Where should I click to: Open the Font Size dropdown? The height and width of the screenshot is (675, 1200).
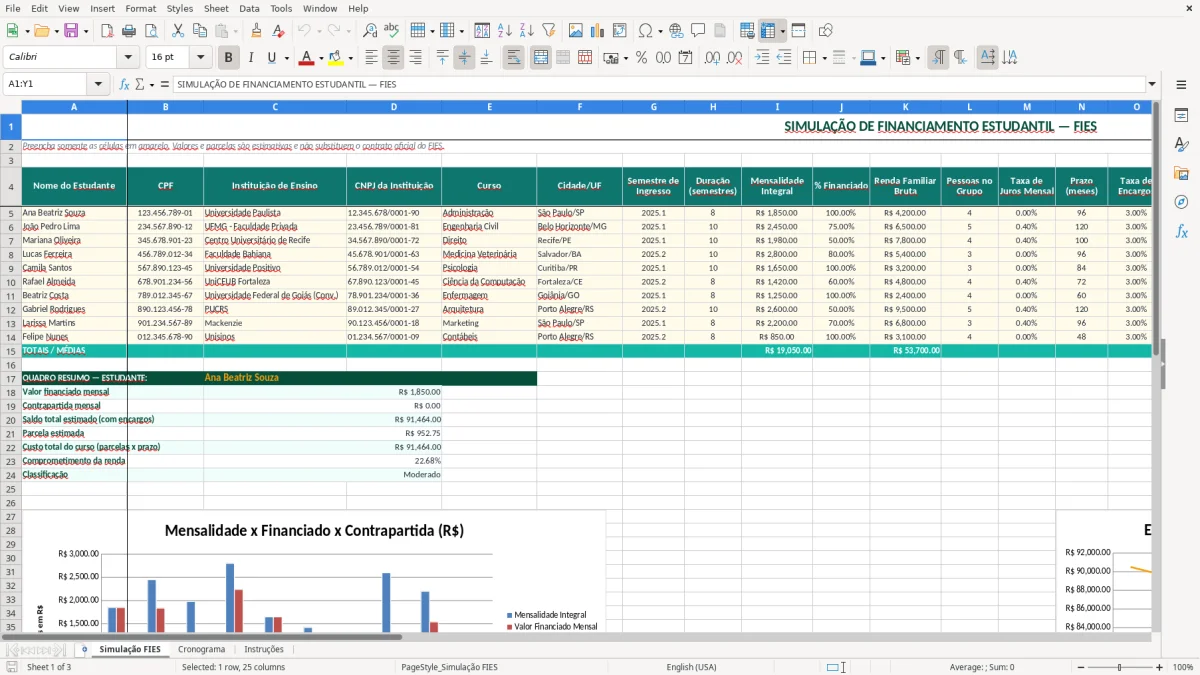point(201,58)
